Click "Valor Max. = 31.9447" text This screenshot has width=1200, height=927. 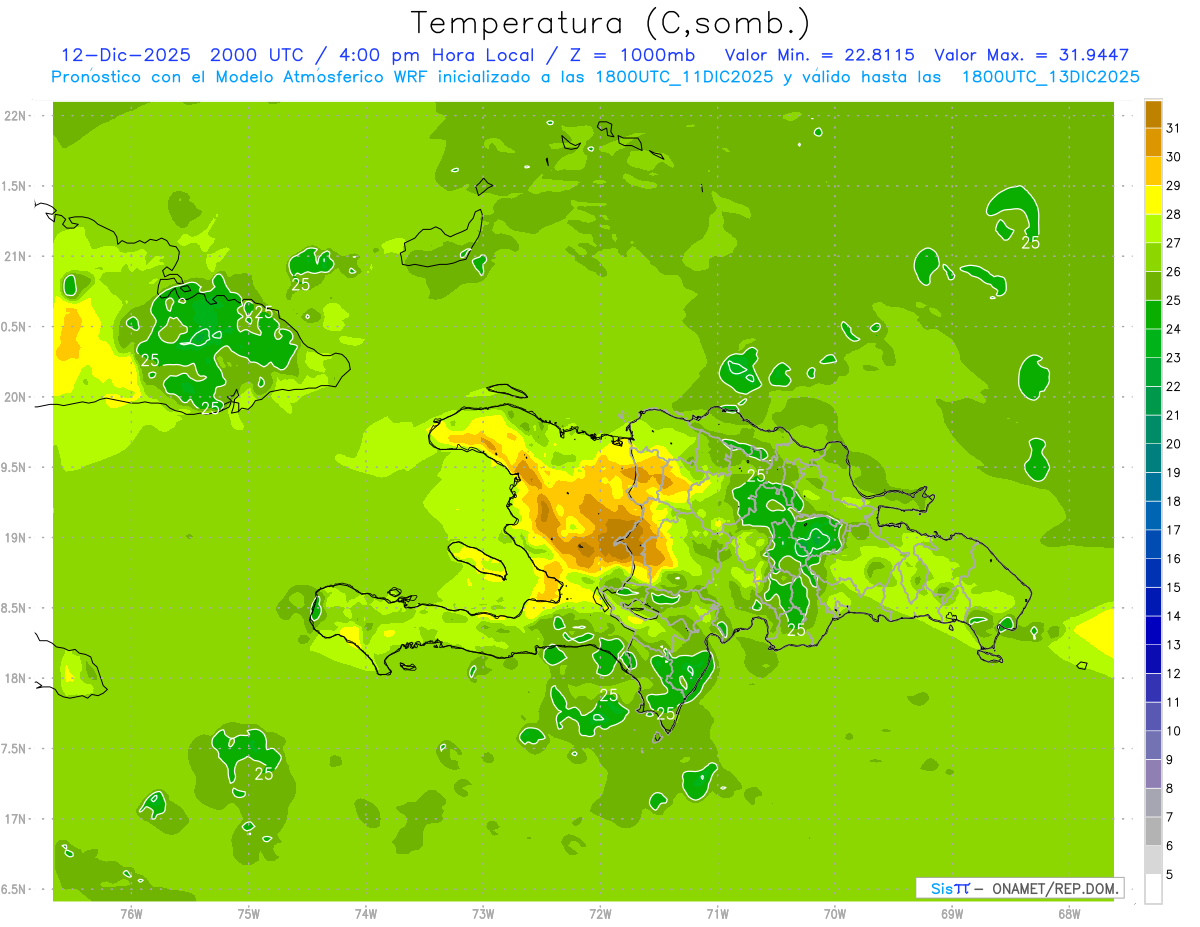point(1031,55)
